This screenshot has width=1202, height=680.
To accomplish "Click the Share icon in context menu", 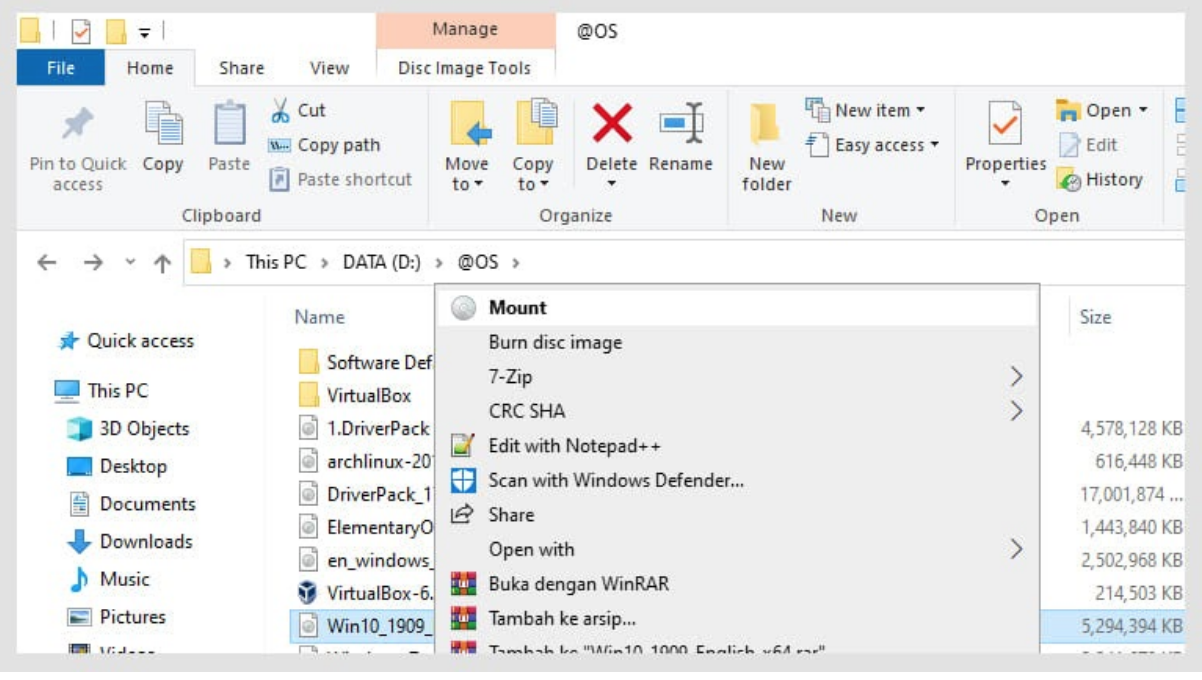I will coord(462,515).
